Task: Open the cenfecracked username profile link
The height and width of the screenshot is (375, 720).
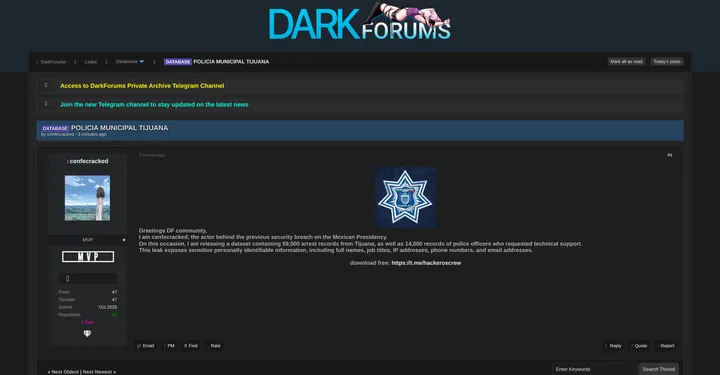Action: tap(89, 161)
